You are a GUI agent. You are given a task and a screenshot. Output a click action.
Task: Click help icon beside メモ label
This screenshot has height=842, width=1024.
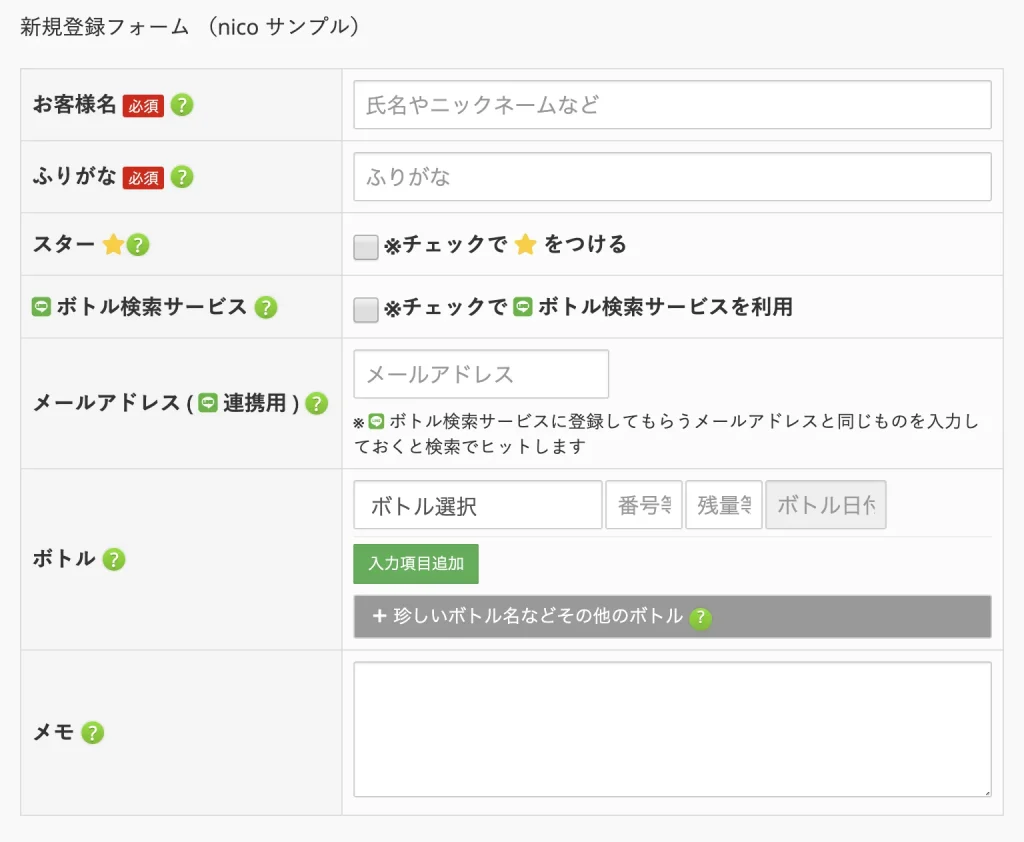92,732
